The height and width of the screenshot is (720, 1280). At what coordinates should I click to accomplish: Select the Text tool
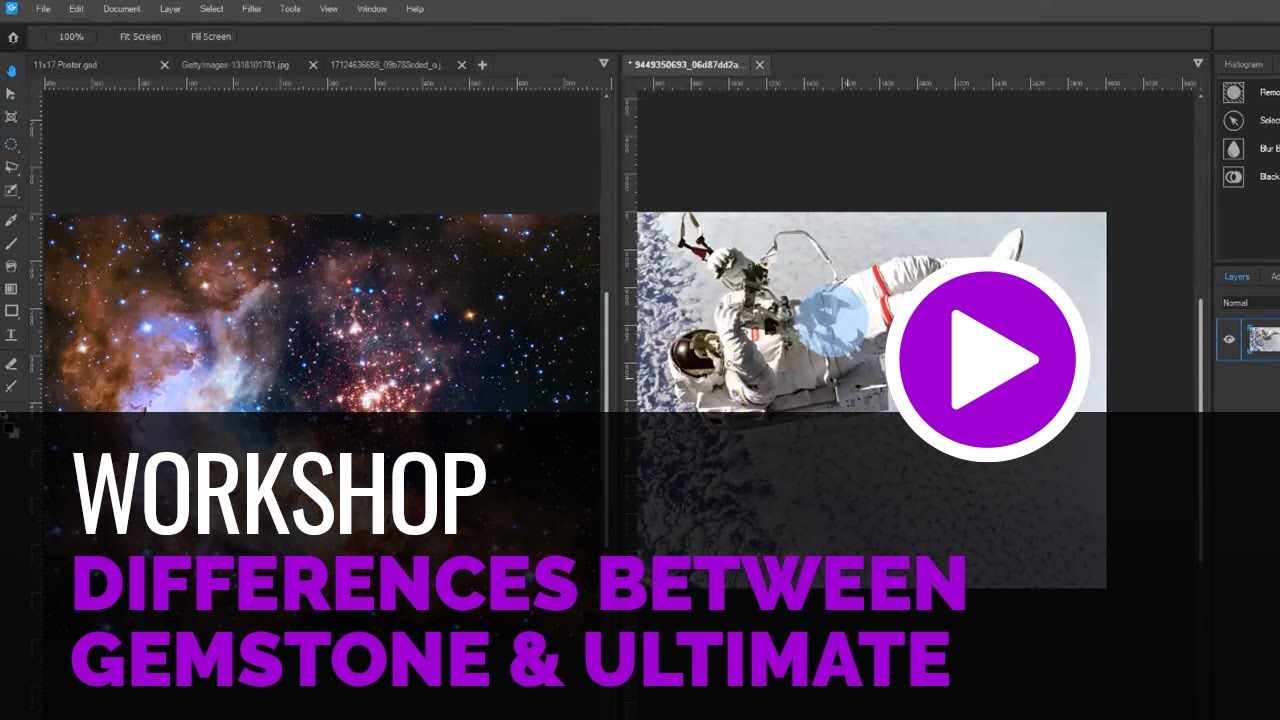12,334
